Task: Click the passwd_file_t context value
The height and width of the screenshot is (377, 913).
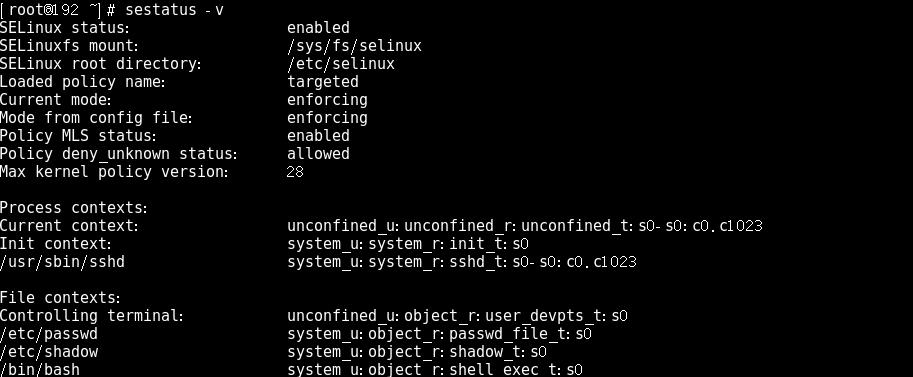Action: pyautogui.click(x=439, y=334)
